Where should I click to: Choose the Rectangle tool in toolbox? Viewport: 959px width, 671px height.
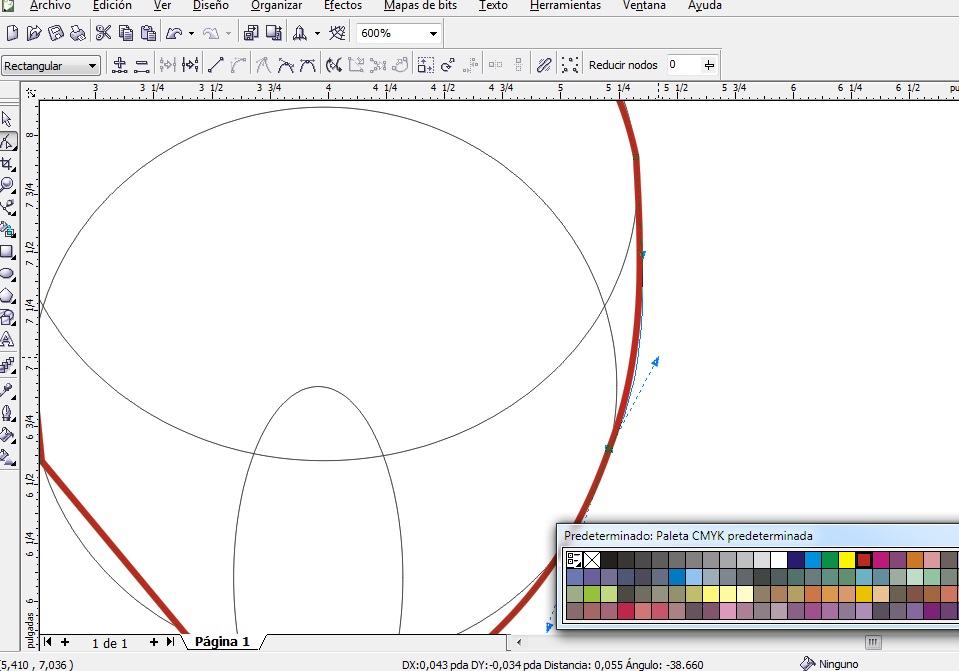coord(8,251)
